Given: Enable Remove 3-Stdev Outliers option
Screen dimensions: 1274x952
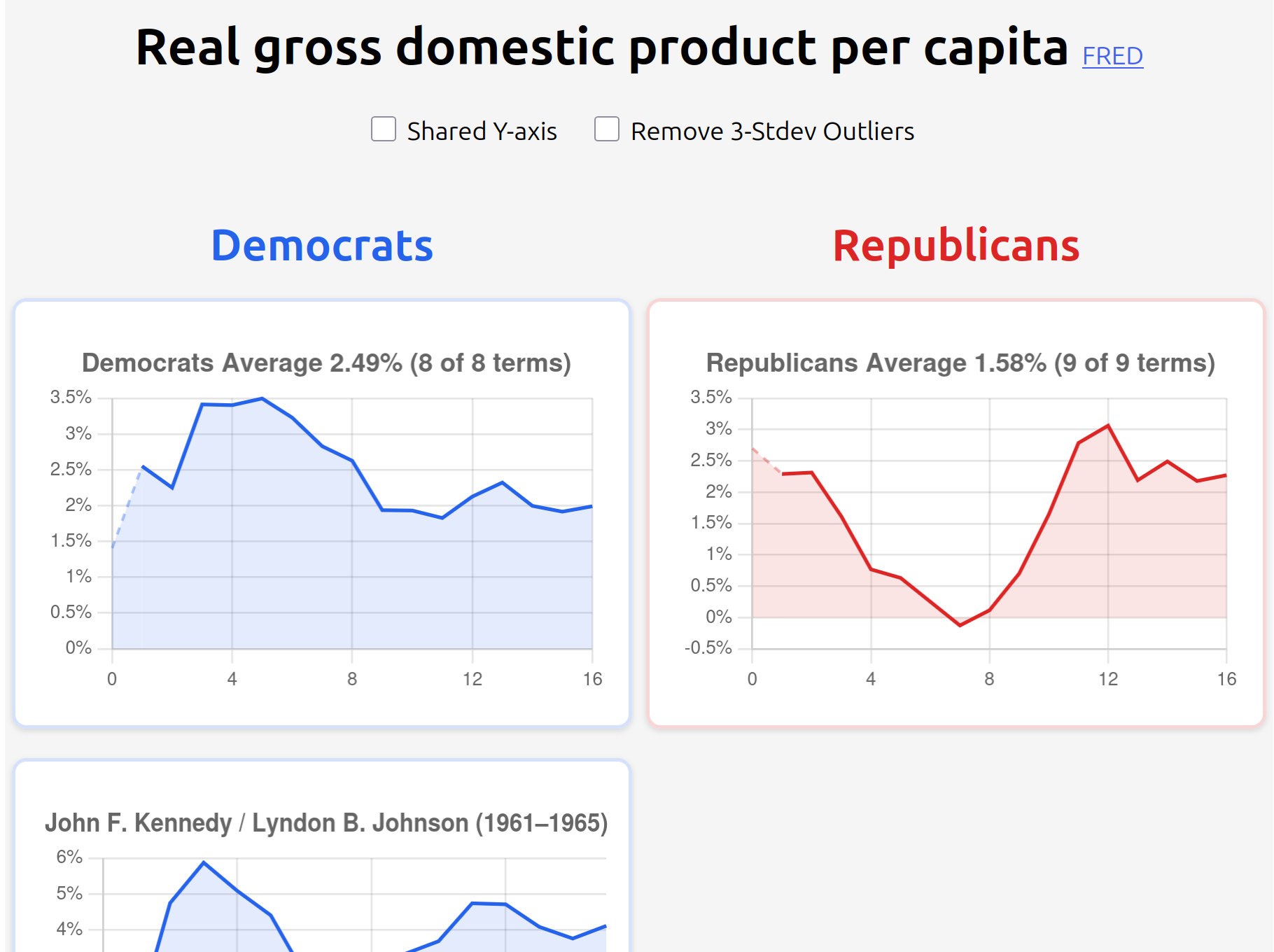Looking at the screenshot, I should click(606, 129).
